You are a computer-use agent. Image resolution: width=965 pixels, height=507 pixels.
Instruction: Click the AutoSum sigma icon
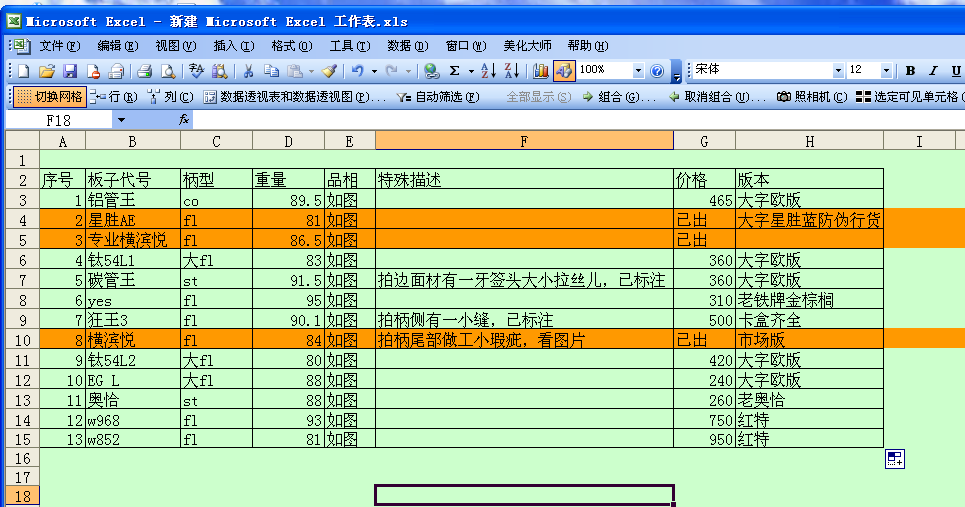[x=455, y=71]
